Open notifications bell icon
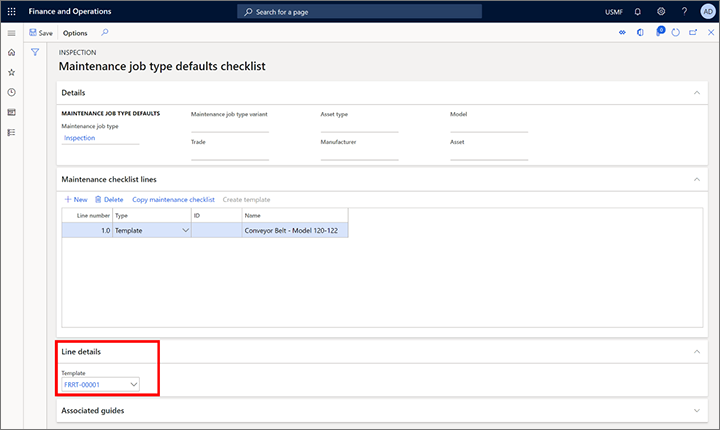Image resolution: width=720 pixels, height=430 pixels. pos(638,11)
